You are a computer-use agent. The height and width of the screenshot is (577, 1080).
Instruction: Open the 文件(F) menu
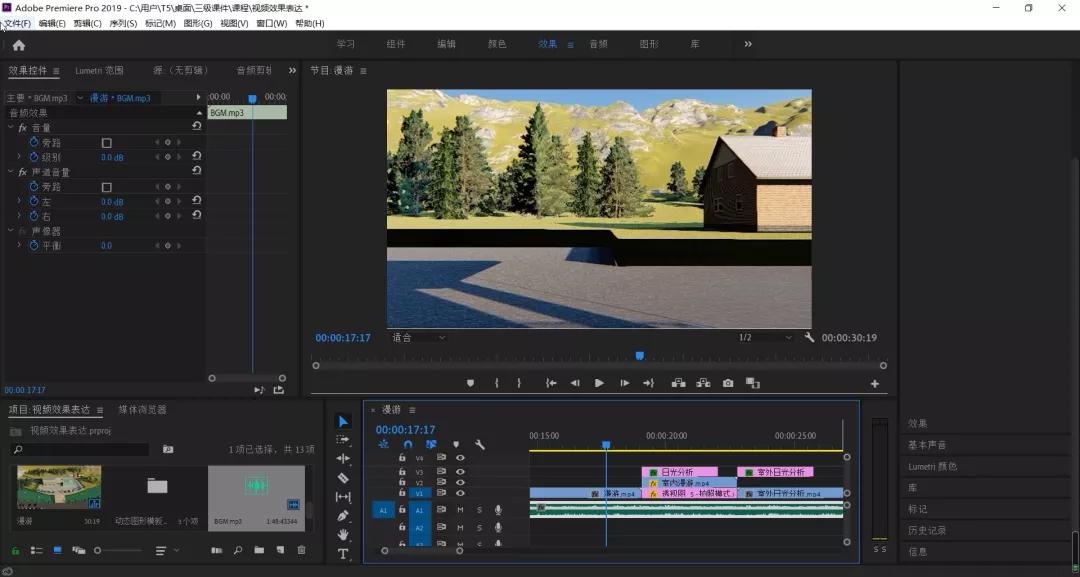click(x=18, y=23)
